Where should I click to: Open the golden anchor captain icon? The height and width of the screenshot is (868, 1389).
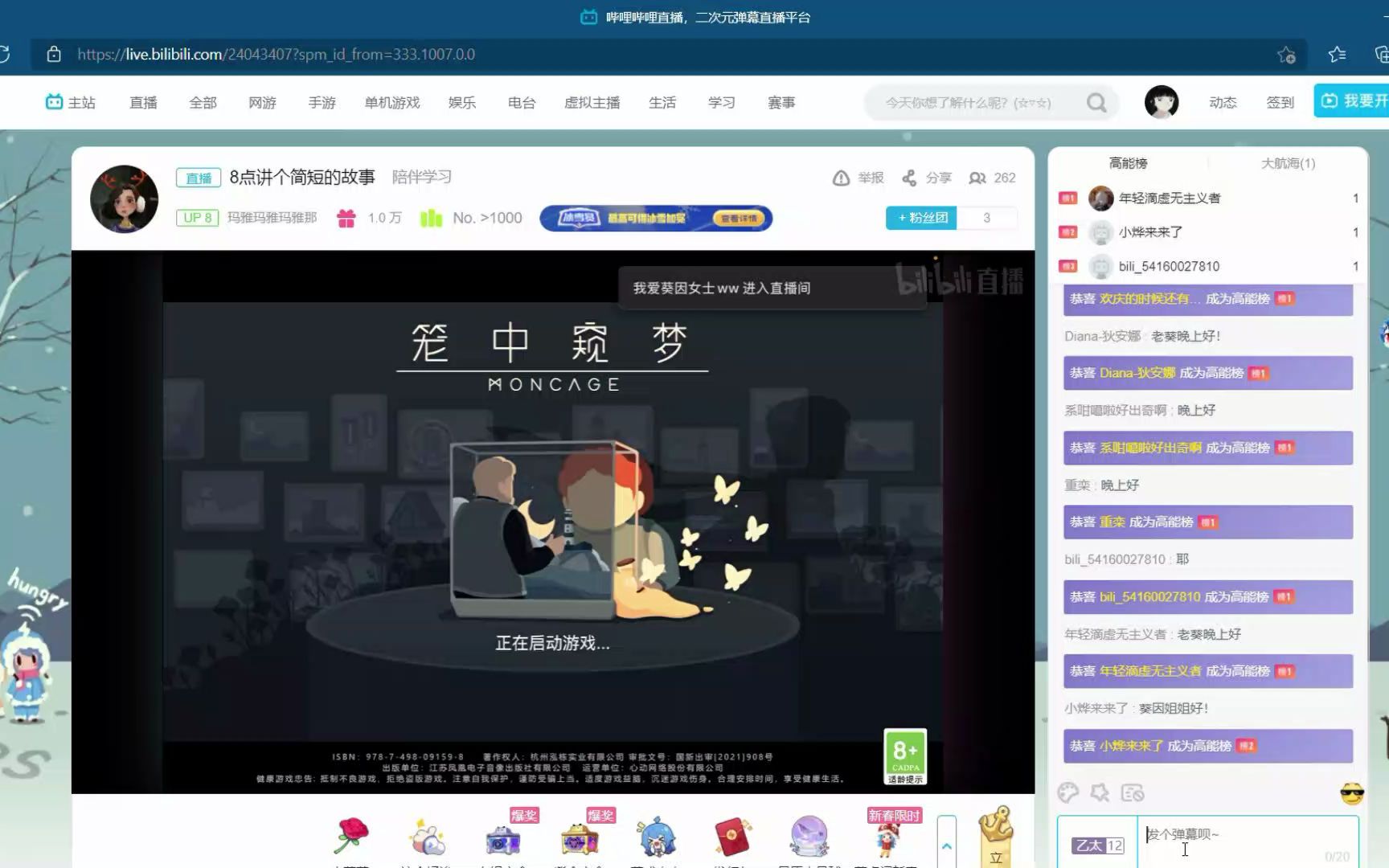point(996,836)
